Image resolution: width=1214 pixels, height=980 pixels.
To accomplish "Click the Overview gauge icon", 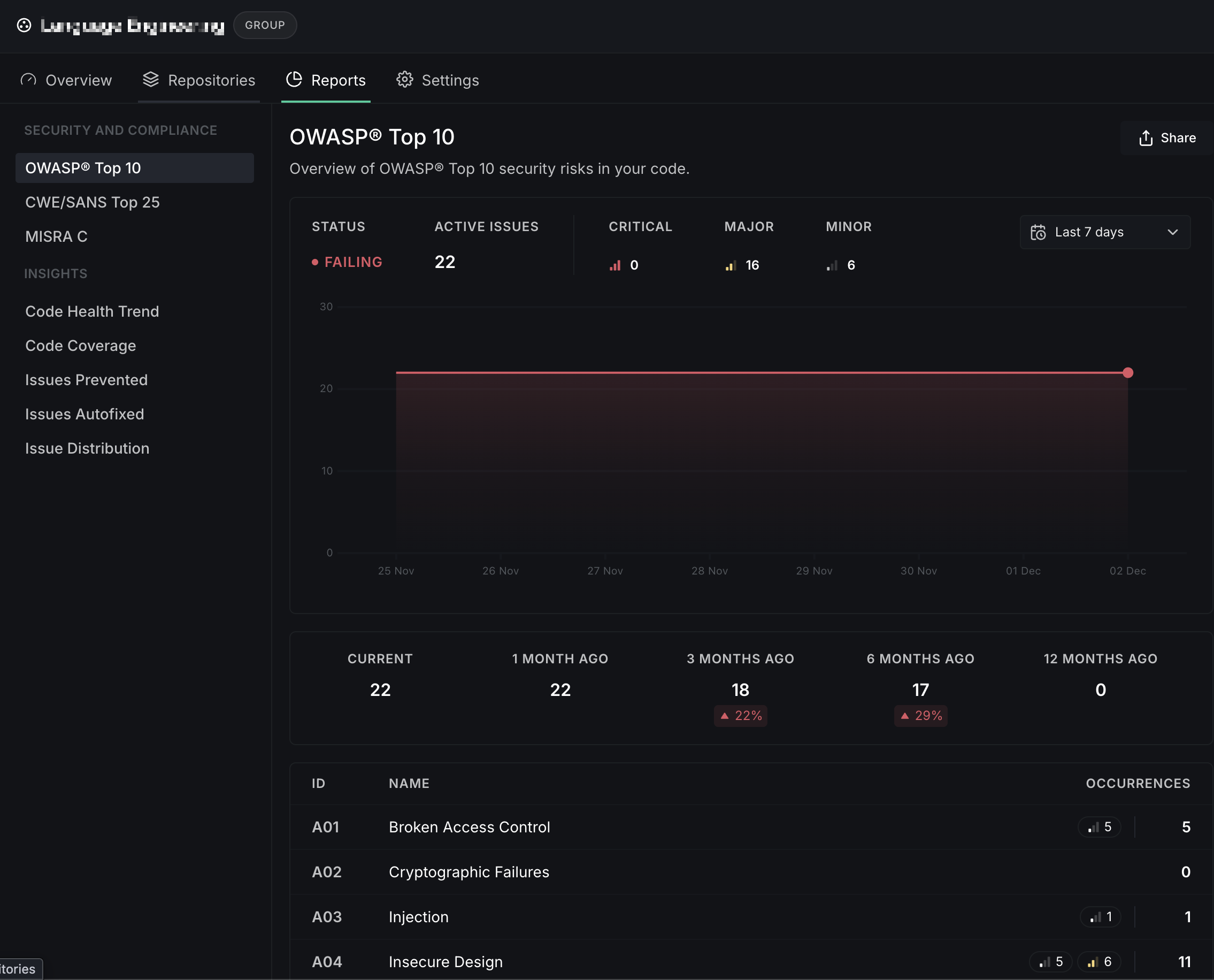I will (28, 80).
